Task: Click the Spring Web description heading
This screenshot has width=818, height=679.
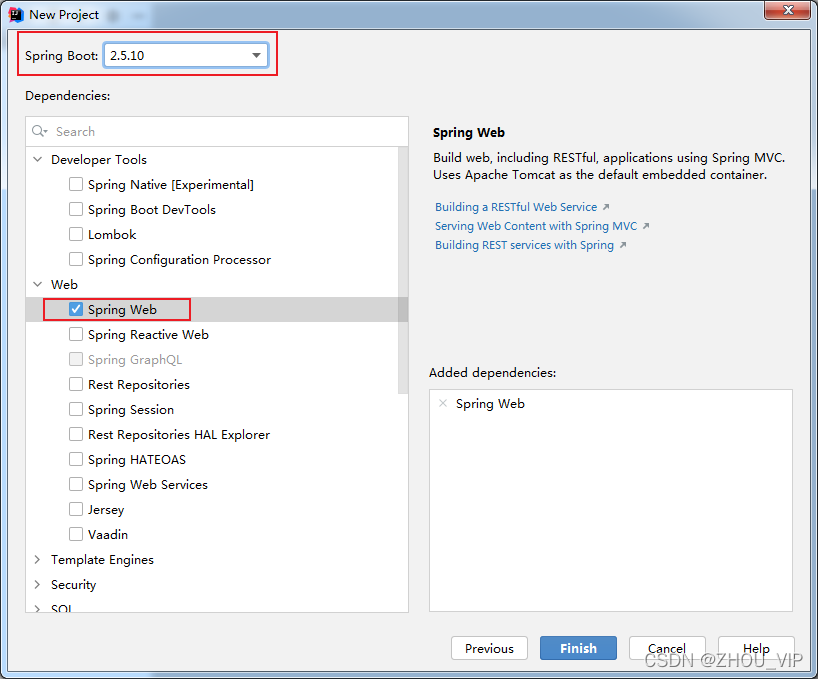Action: (468, 132)
